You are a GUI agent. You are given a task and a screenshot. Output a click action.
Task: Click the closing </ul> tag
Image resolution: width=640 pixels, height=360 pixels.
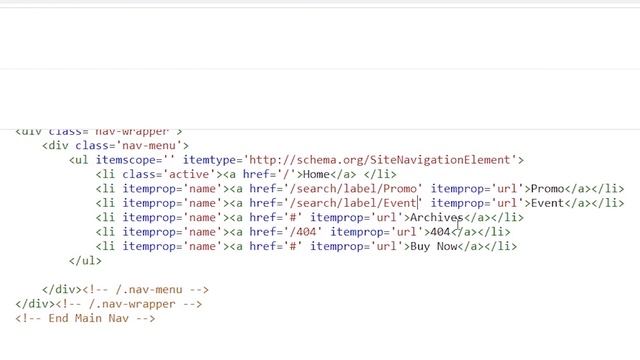pyautogui.click(x=85, y=261)
